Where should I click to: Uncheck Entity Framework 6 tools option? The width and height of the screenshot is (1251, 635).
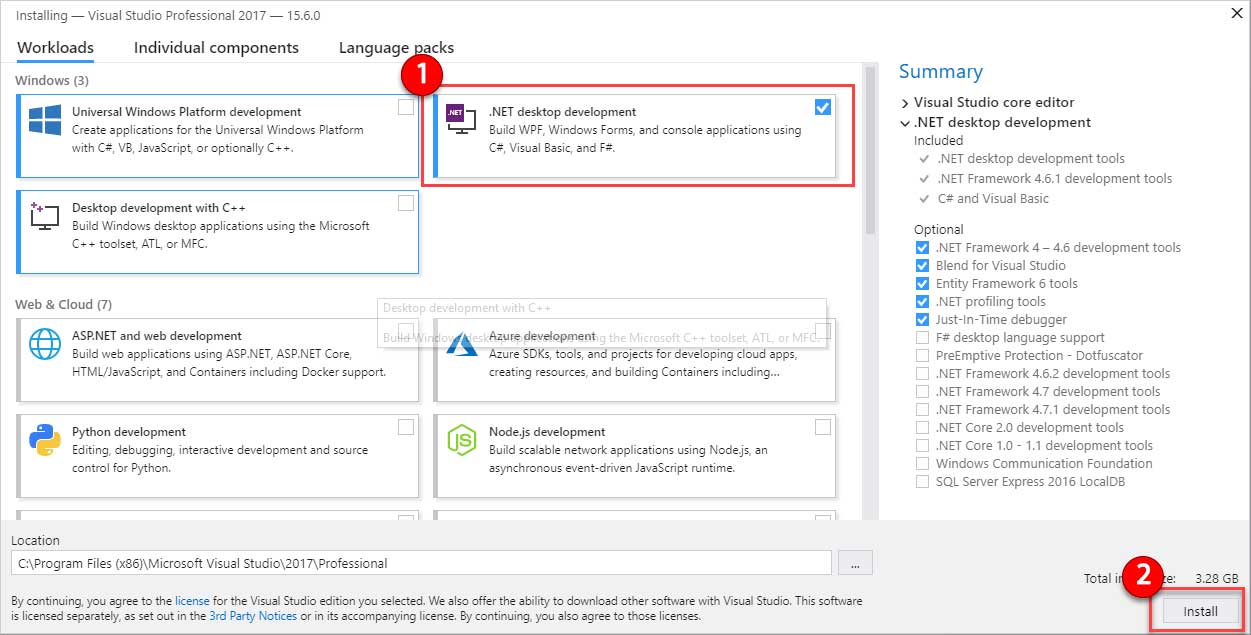[922, 283]
